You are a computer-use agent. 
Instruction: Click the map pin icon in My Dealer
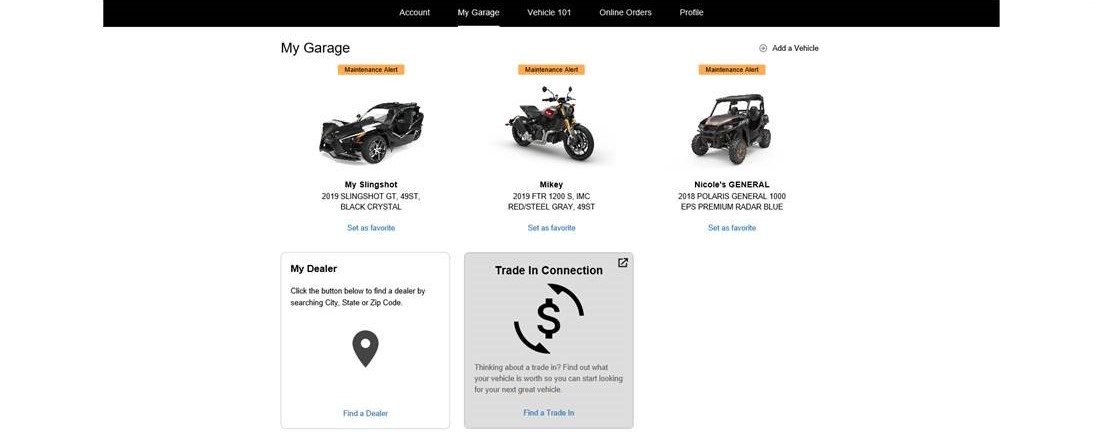365,348
